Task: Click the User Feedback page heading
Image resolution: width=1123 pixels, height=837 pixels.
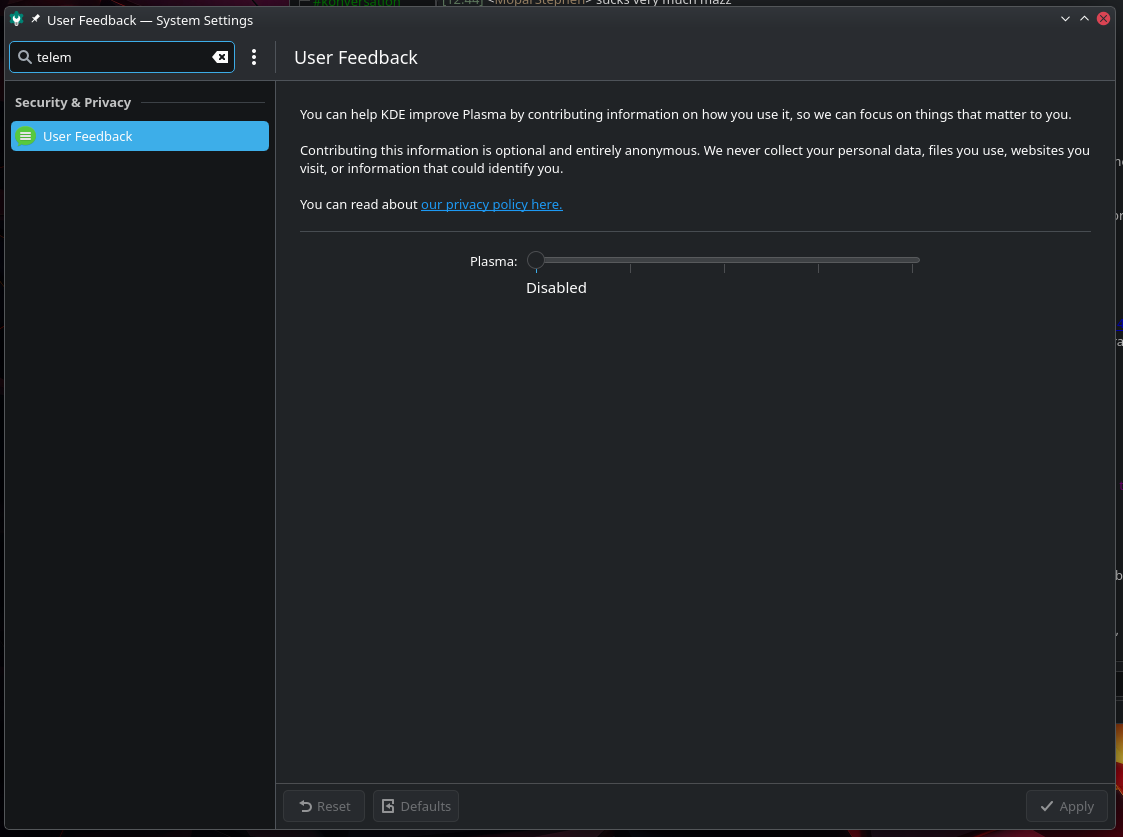Action: point(356,57)
